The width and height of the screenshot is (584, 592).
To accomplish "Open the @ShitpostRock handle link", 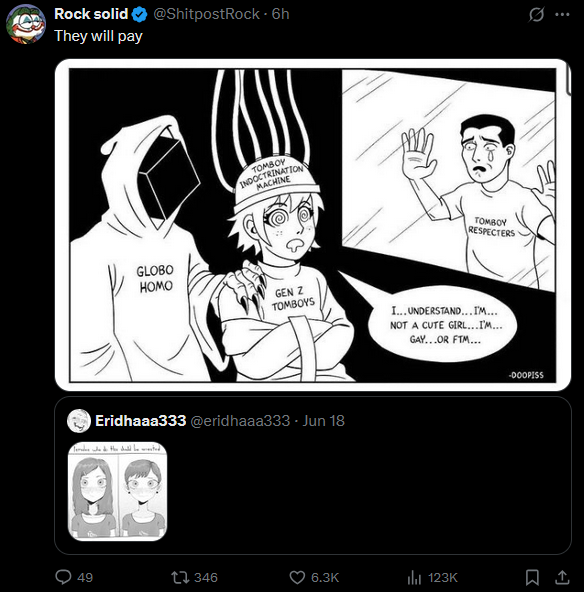I will point(206,14).
